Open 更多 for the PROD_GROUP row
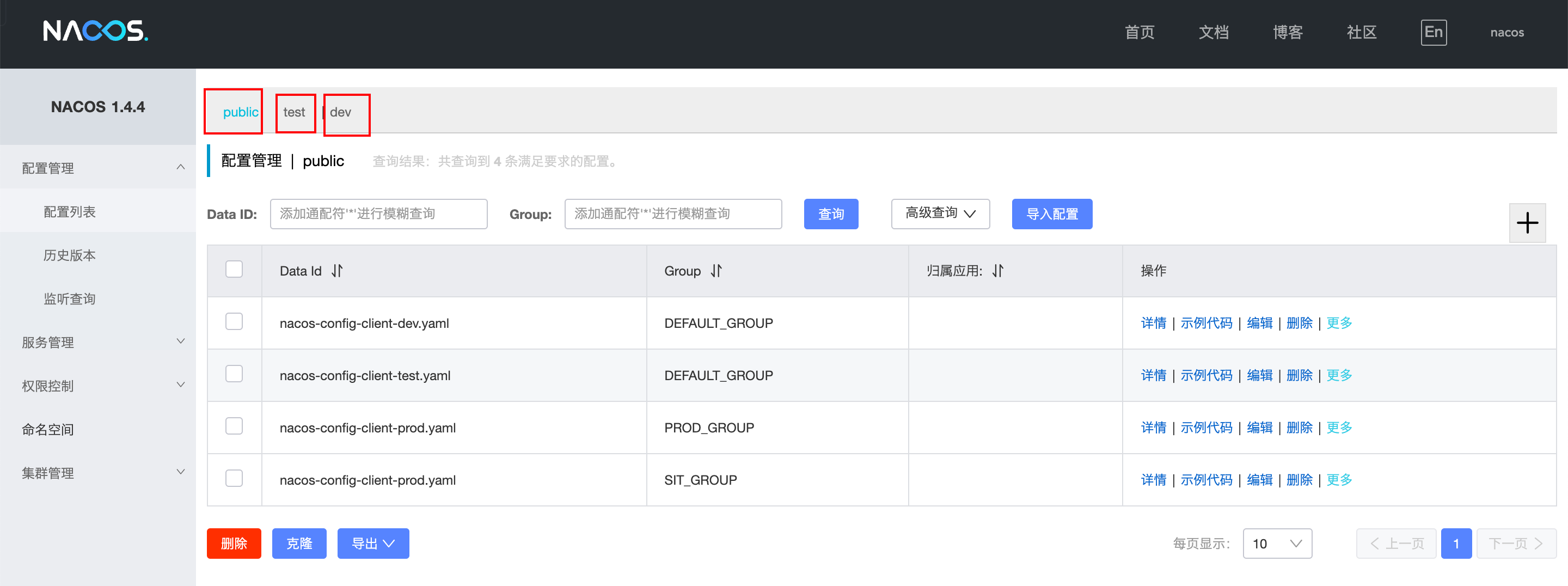This screenshot has height=586, width=1568. 1339,428
